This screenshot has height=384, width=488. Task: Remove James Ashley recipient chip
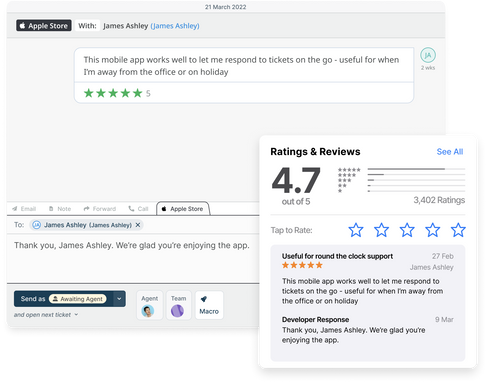tap(138, 225)
